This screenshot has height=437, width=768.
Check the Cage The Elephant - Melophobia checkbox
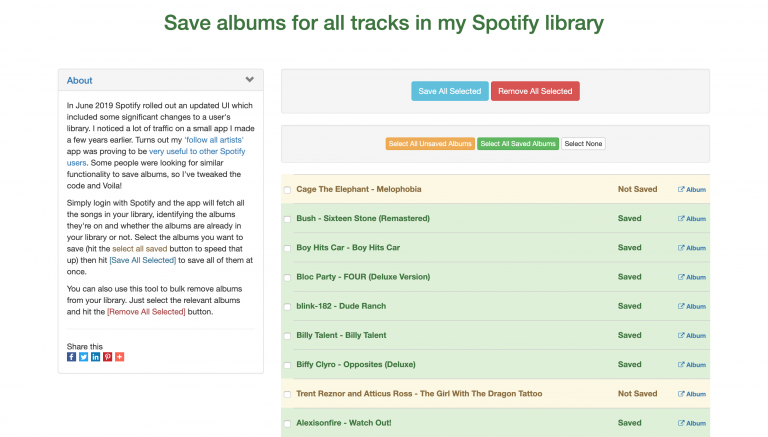click(288, 190)
